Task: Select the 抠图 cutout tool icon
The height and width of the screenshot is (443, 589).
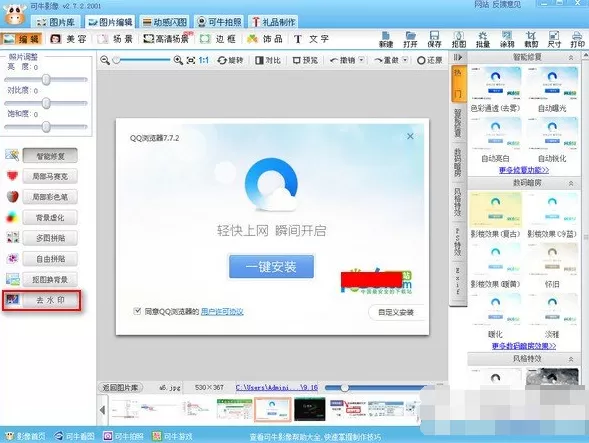Action: point(459,39)
